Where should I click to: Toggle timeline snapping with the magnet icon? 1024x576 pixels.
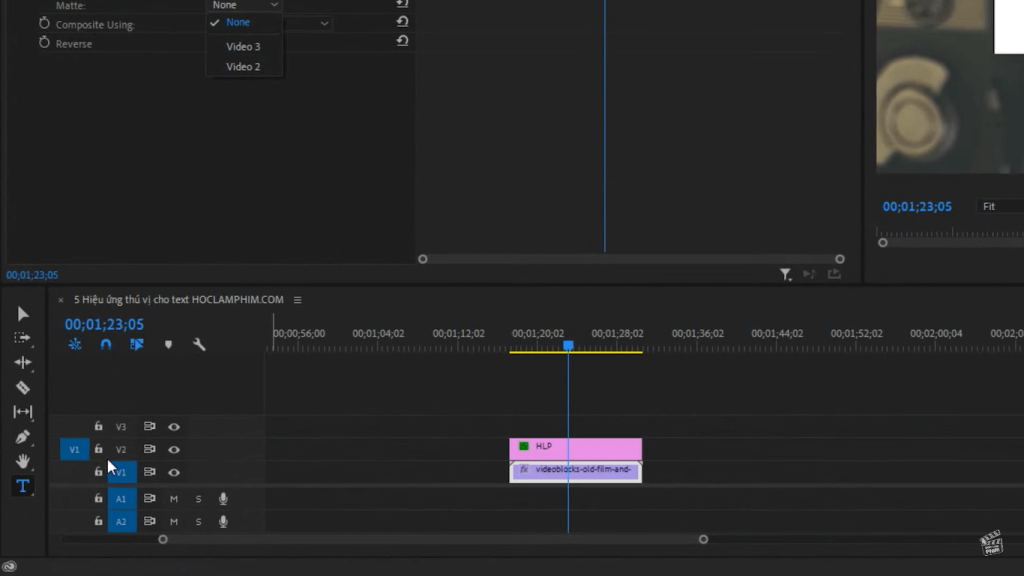106,345
